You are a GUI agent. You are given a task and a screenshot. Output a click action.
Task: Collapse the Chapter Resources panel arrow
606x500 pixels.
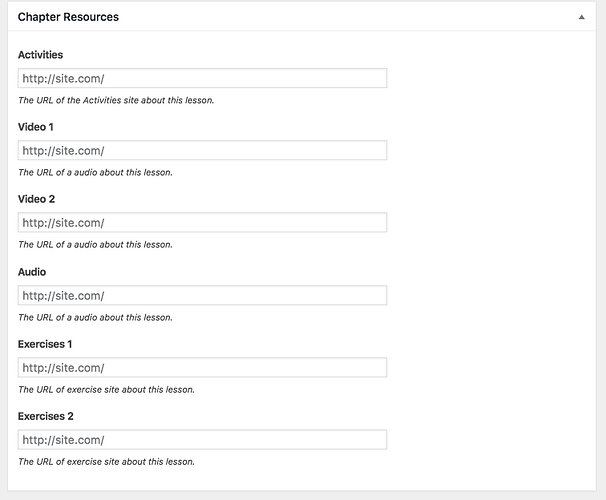pos(581,17)
